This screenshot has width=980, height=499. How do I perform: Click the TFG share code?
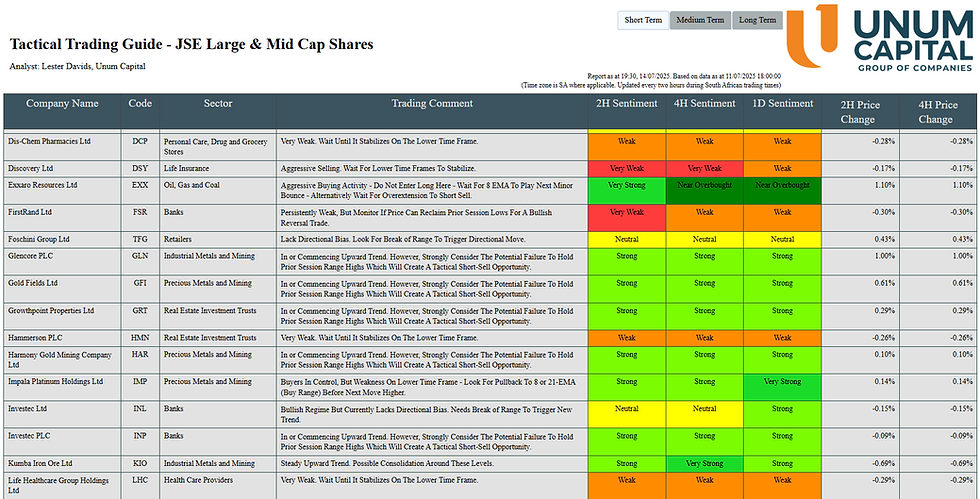[x=140, y=239]
